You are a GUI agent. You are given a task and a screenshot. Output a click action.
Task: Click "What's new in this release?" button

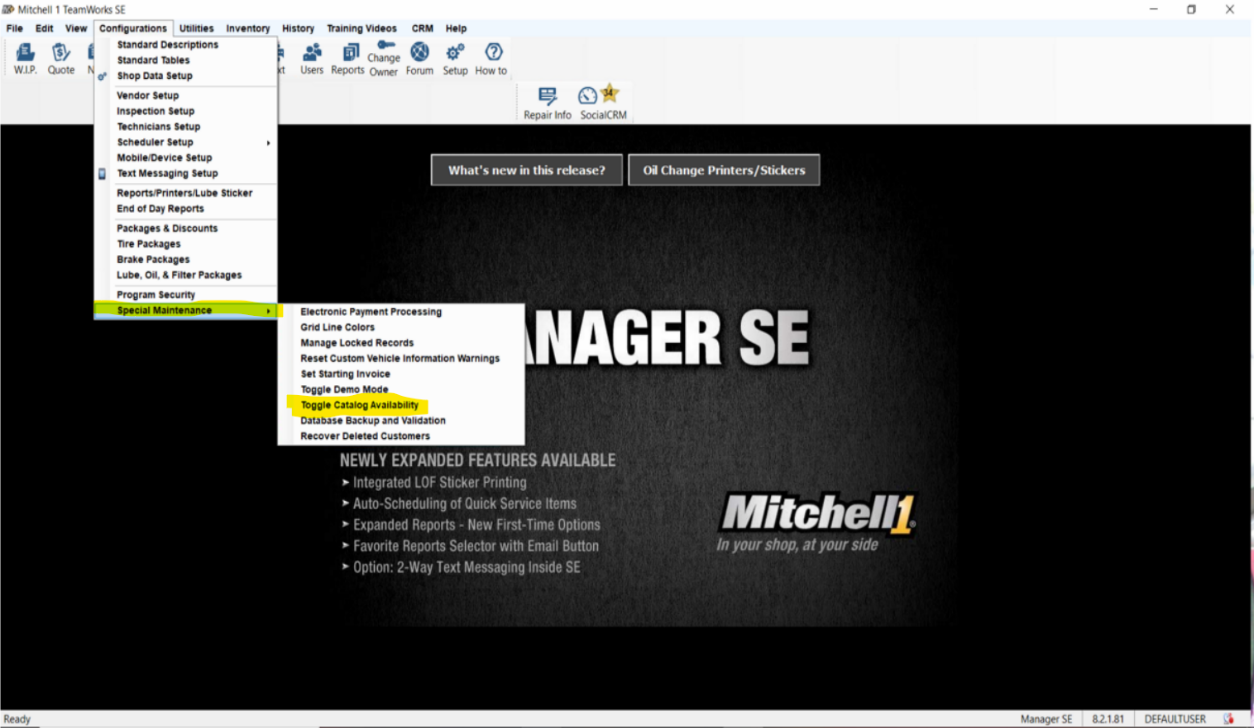(527, 170)
